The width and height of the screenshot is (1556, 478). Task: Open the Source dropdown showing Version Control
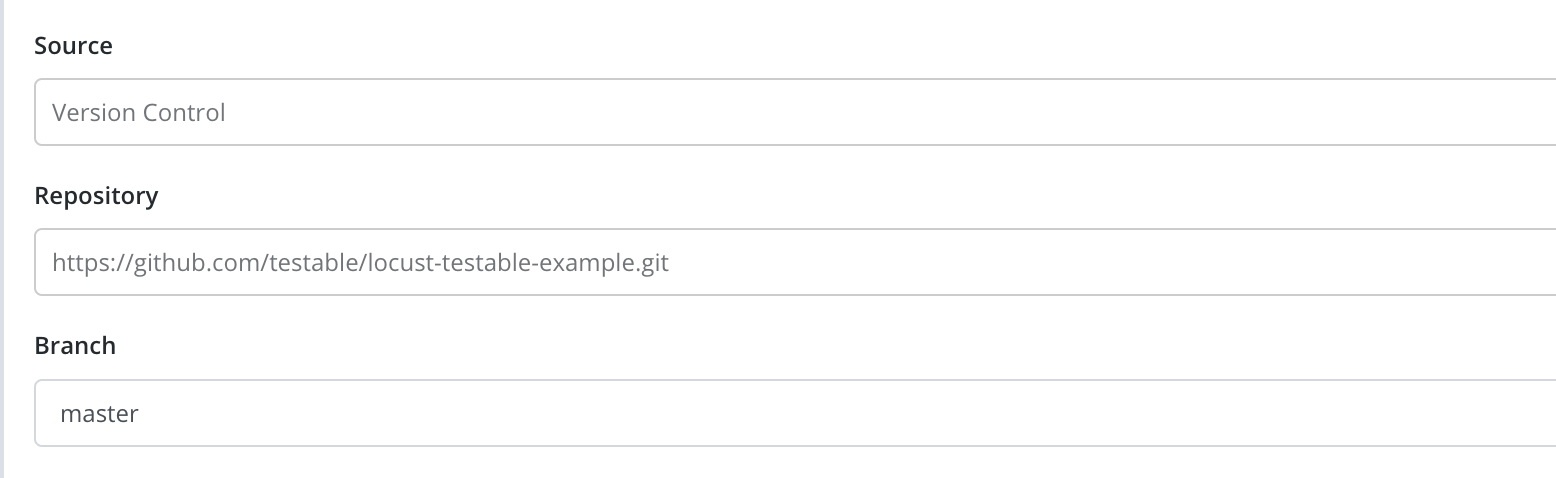pyautogui.click(x=795, y=112)
